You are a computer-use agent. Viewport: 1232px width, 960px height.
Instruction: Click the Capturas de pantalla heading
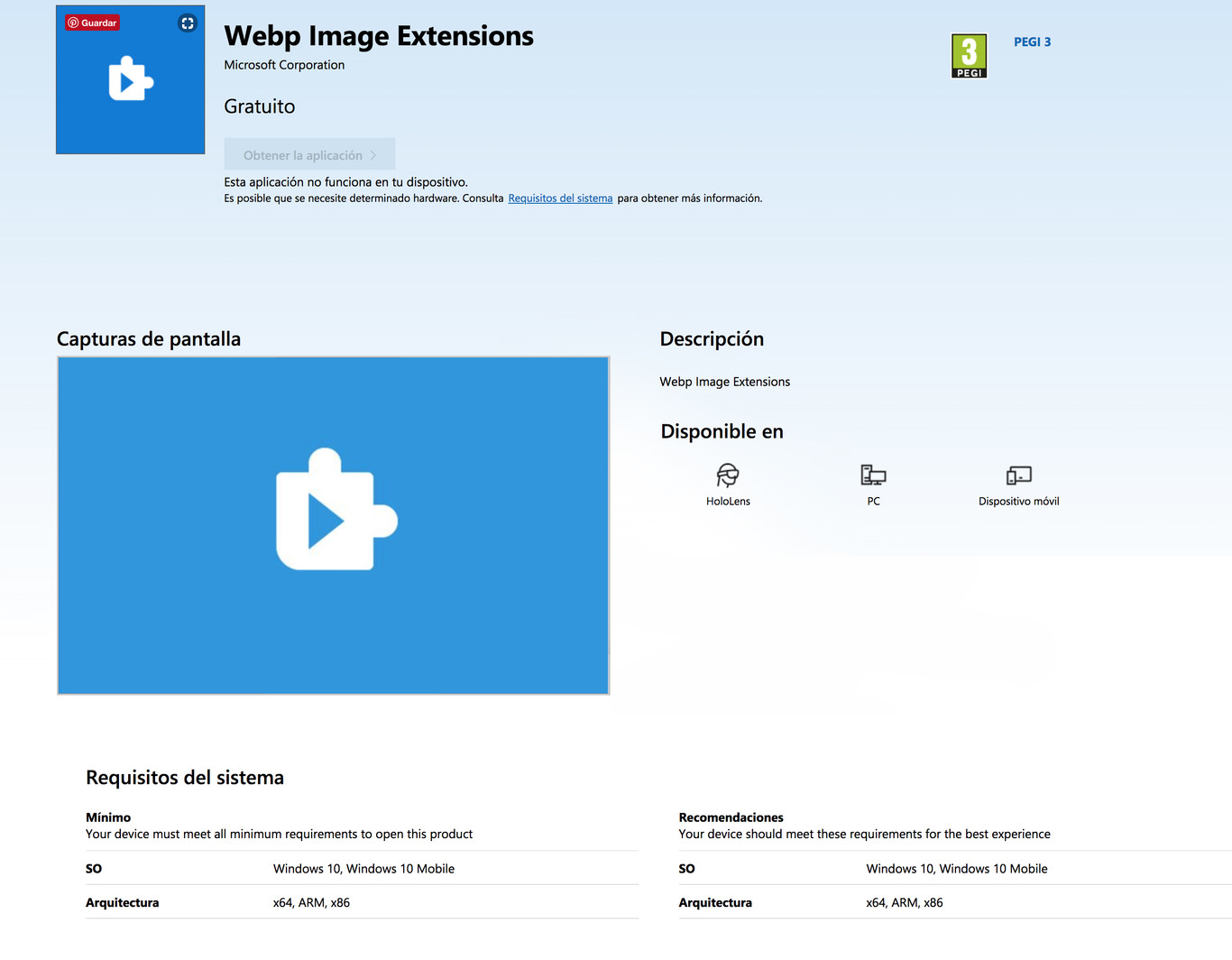tap(149, 338)
